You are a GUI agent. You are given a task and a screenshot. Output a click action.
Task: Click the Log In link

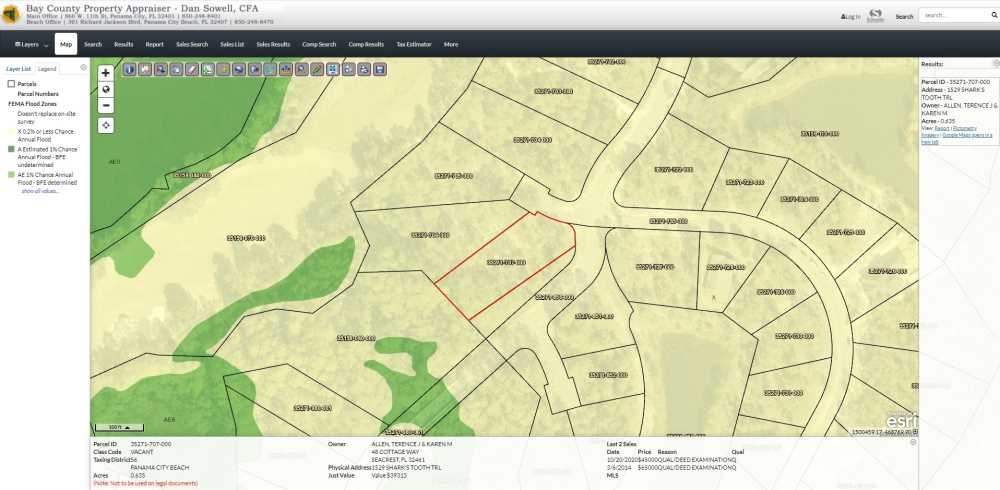[850, 16]
